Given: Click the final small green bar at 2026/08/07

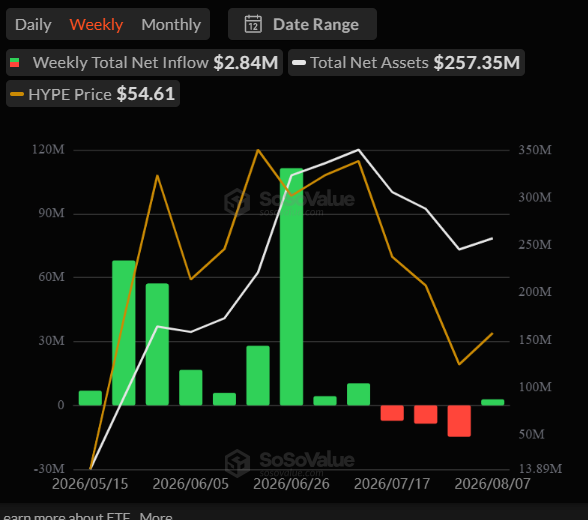Looking at the screenshot, I should (492, 402).
